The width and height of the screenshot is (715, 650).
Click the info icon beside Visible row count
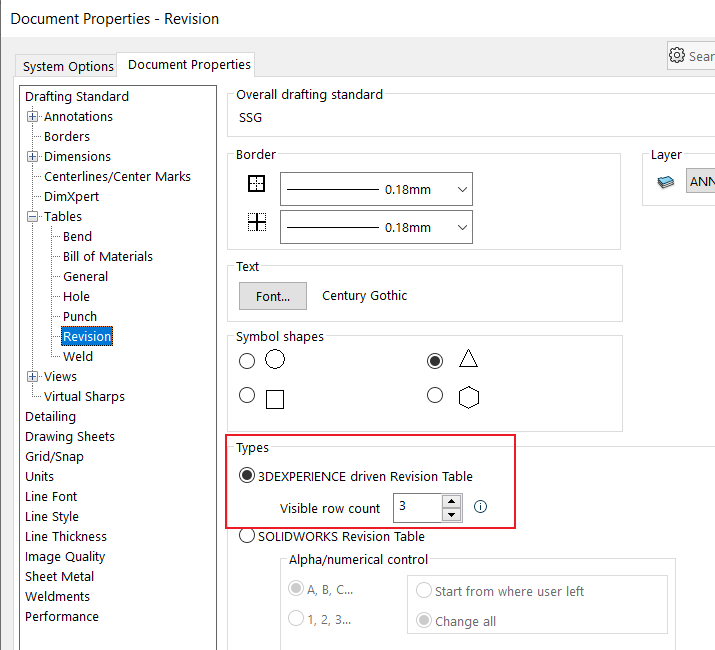click(480, 507)
